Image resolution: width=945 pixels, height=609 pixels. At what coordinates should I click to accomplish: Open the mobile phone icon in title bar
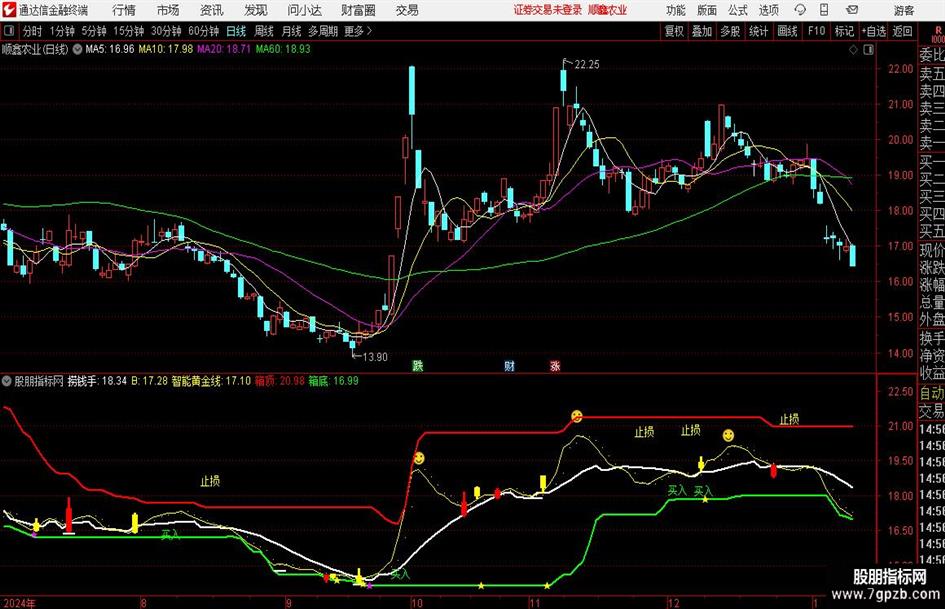point(824,10)
